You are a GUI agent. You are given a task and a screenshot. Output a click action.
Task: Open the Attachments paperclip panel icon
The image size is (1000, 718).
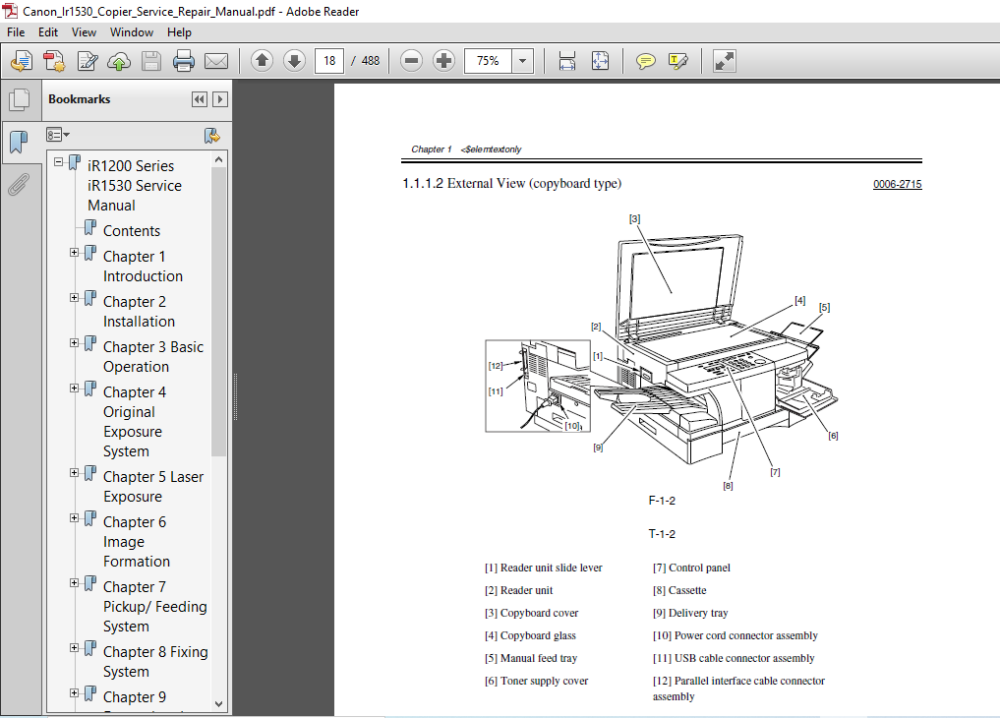pos(19,185)
